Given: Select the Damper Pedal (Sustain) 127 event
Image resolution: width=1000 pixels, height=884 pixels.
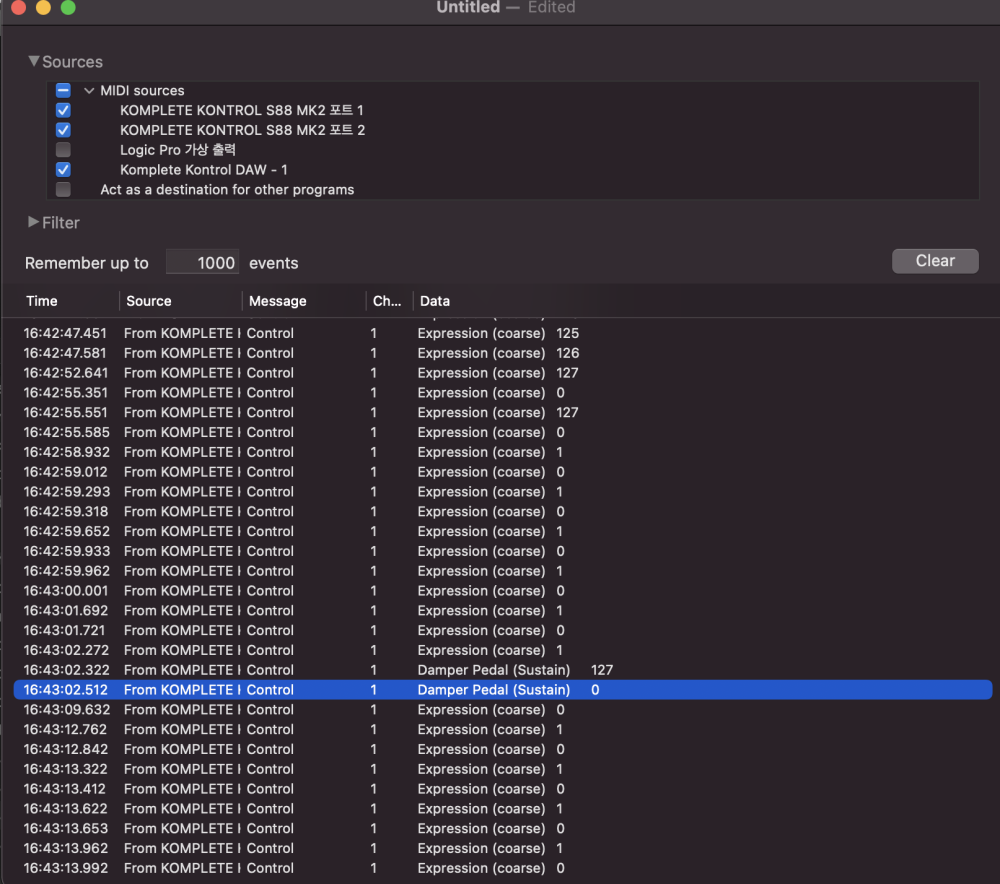Looking at the screenshot, I should click(x=503, y=670).
